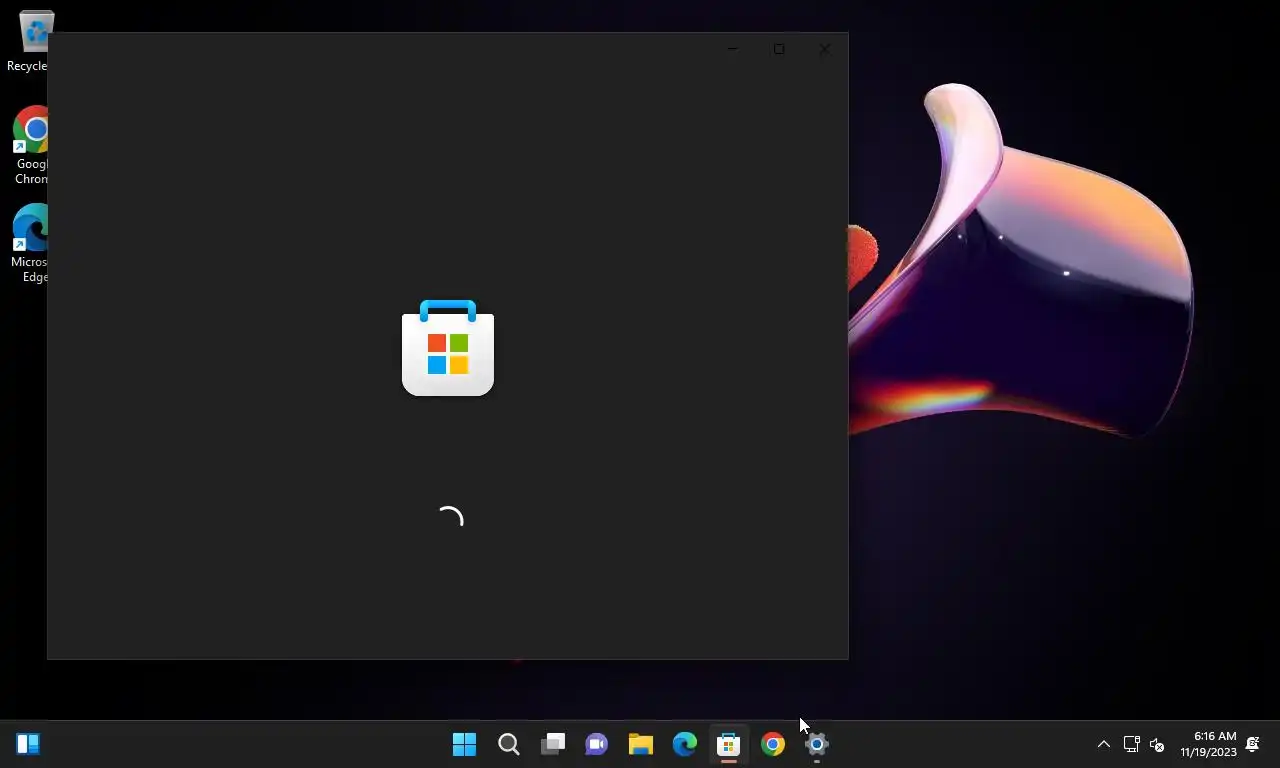This screenshot has width=1280, height=768.
Task: Open the Windows Start menu
Action: click(x=464, y=744)
